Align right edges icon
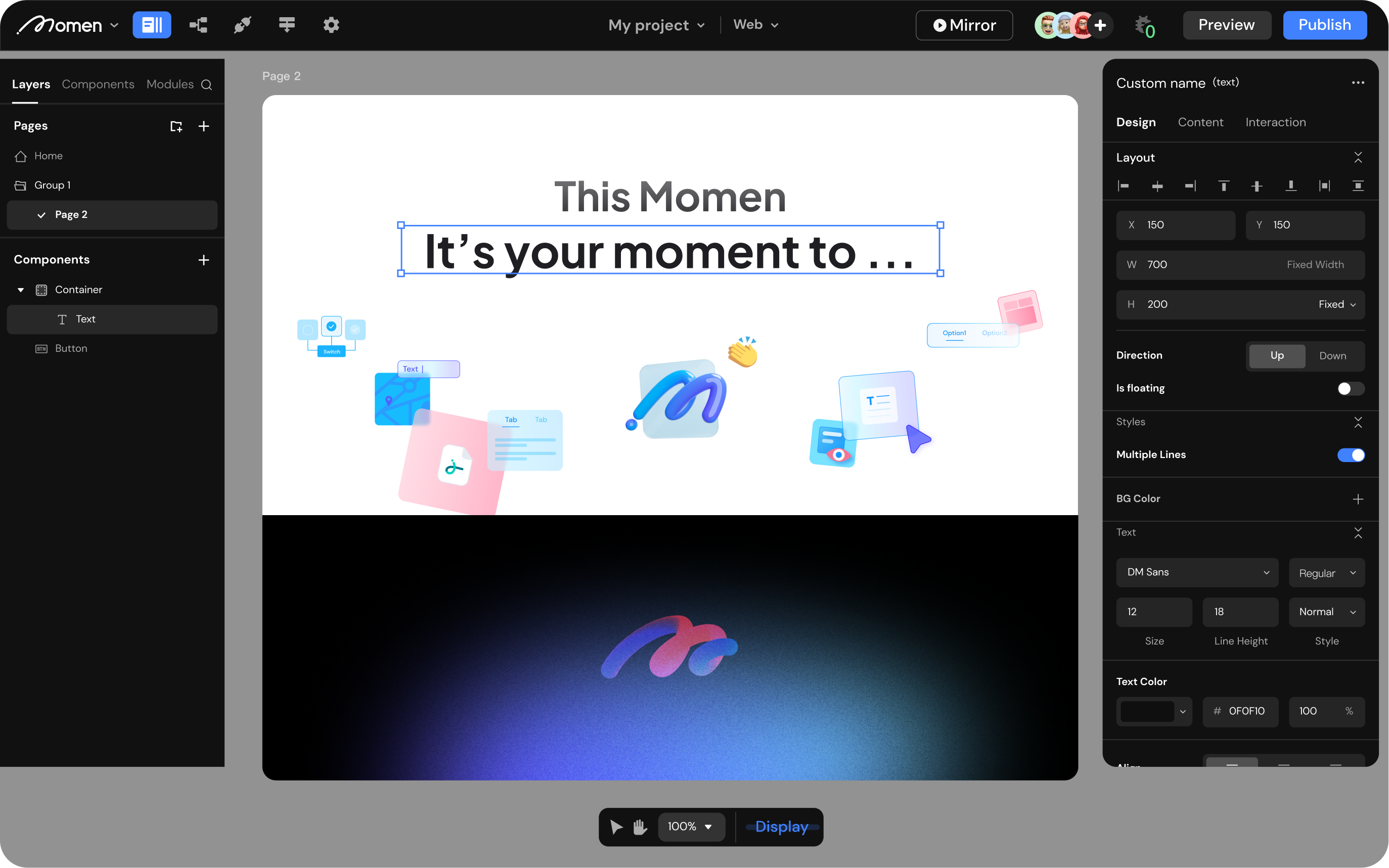The image size is (1389, 868). 1190,186
